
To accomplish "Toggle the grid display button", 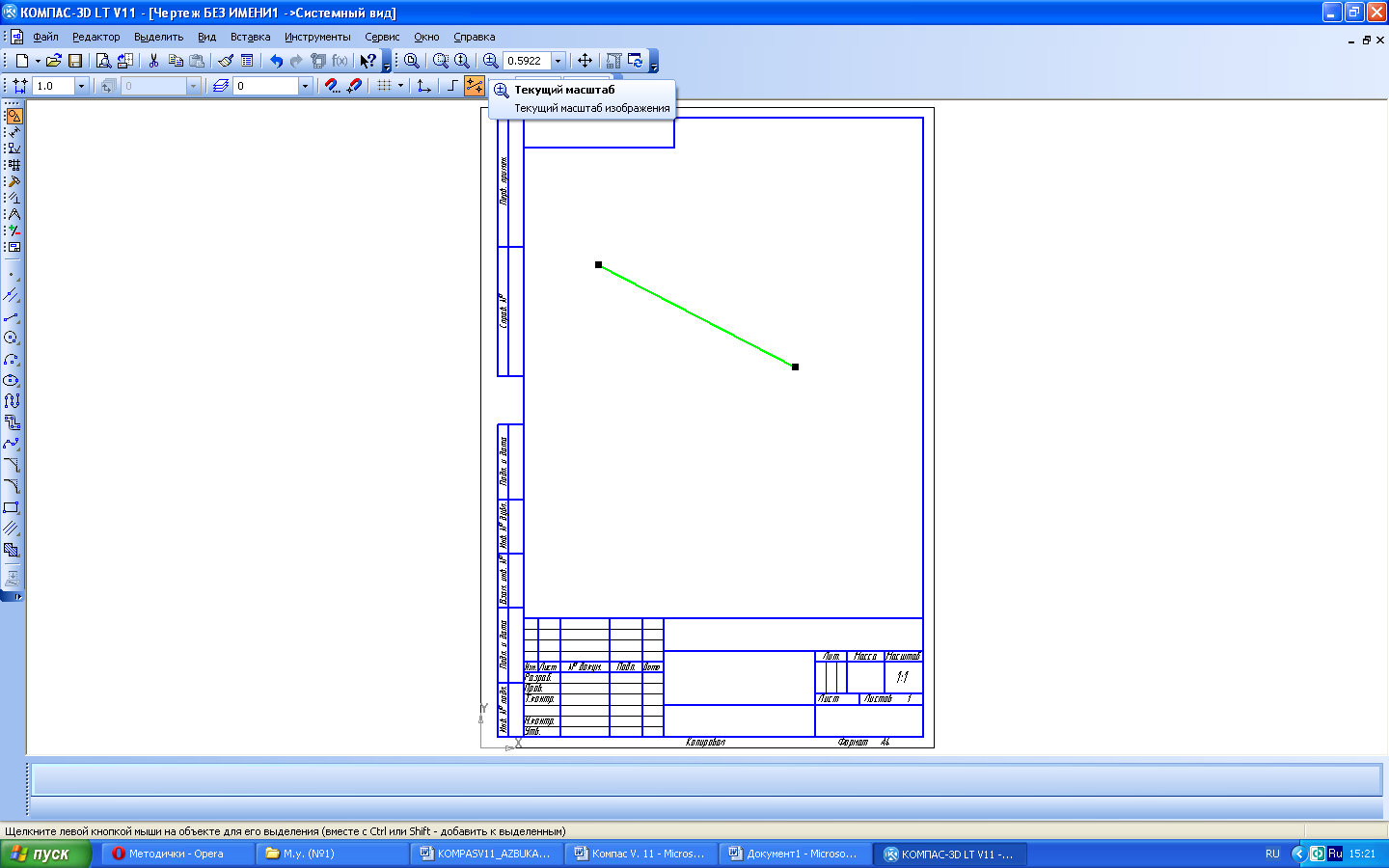I will [x=384, y=86].
